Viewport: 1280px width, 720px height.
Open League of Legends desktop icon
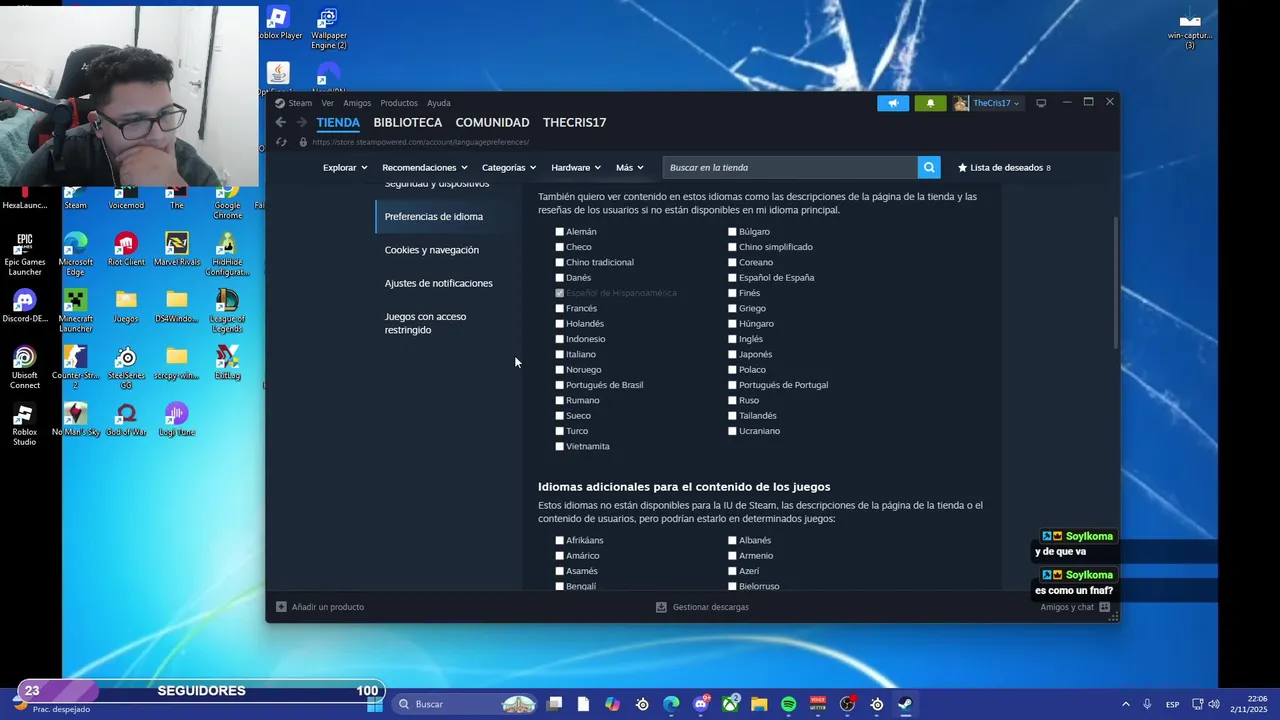[x=227, y=311]
